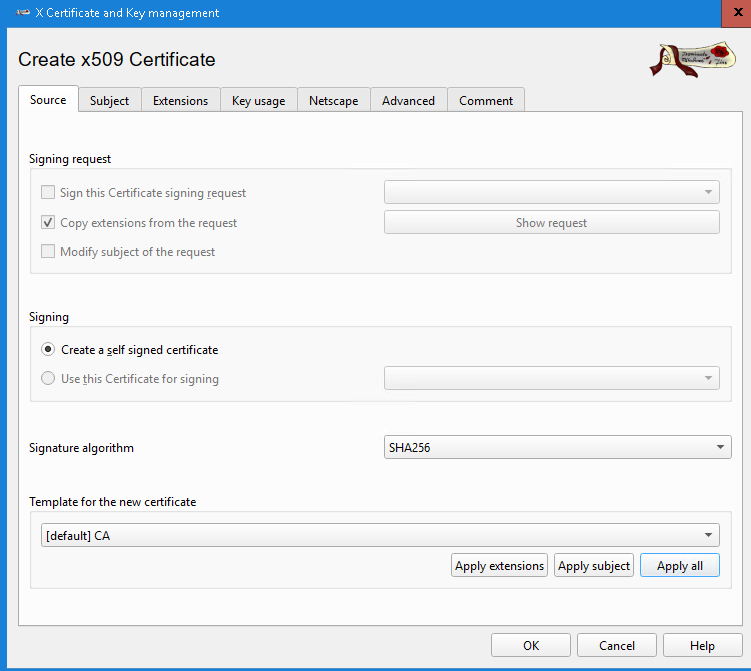The image size is (751, 671).
Task: Select Create a self signed certificate
Action: [48, 350]
